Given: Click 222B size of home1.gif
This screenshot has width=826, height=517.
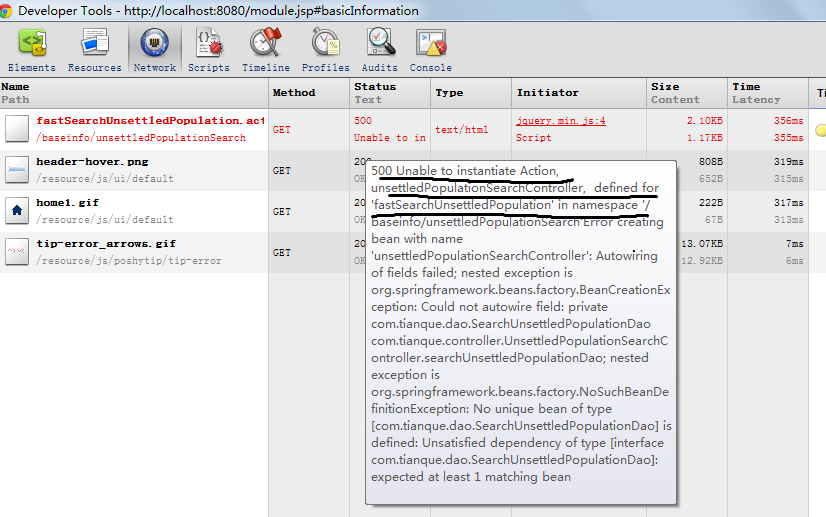Looking at the screenshot, I should click(x=711, y=203).
